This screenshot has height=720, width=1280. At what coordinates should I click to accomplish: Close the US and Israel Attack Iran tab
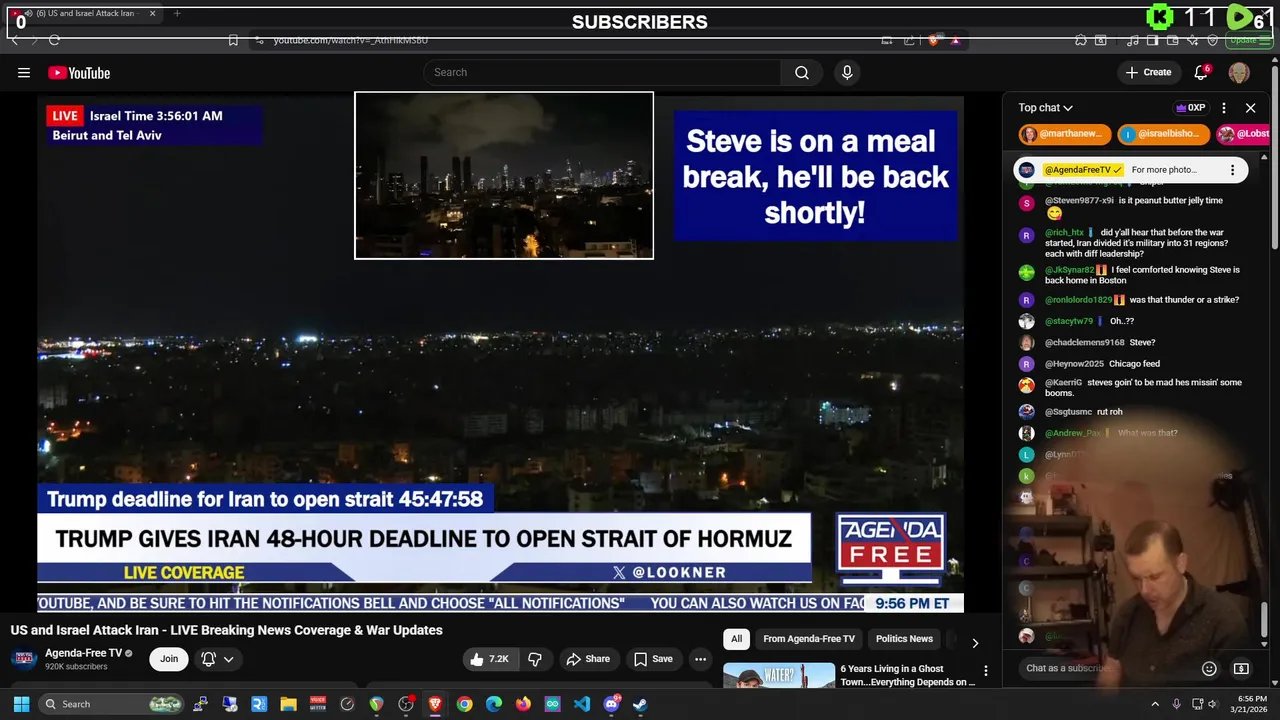click(153, 13)
